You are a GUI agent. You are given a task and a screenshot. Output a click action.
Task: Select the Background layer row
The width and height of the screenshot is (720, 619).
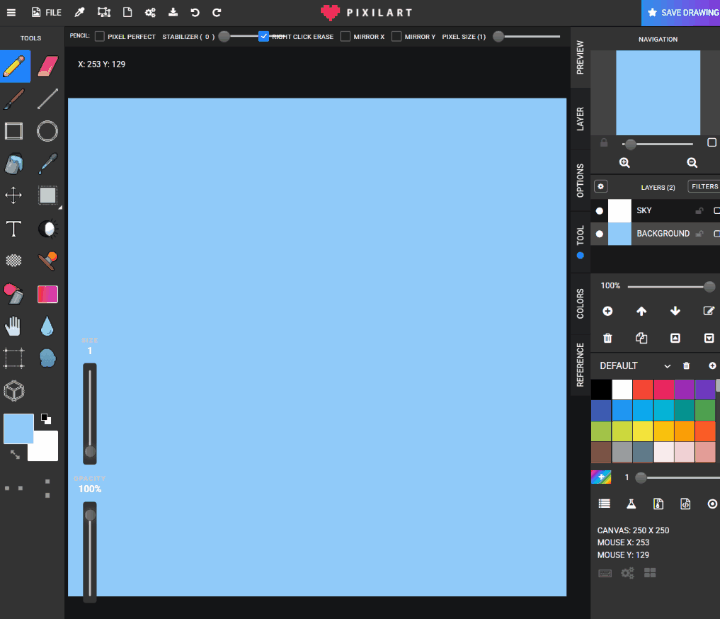point(655,234)
